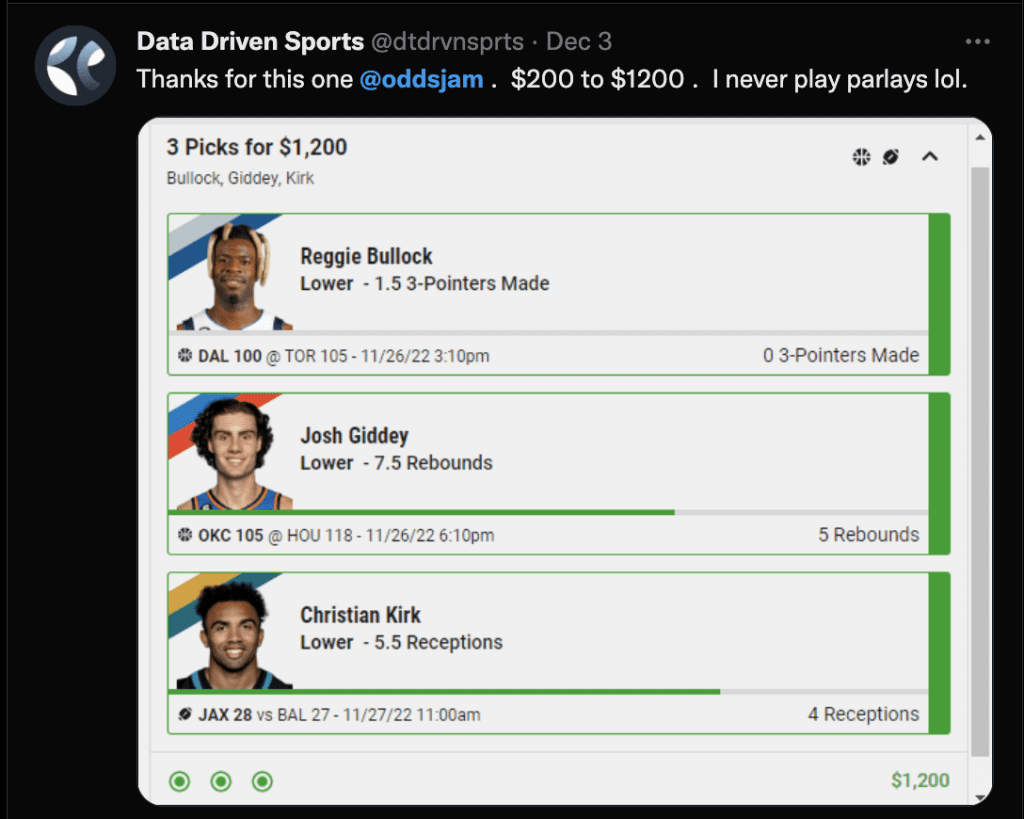Image resolution: width=1024 pixels, height=819 pixels.
Task: Open the @oddsjam mention link
Action: (421, 79)
